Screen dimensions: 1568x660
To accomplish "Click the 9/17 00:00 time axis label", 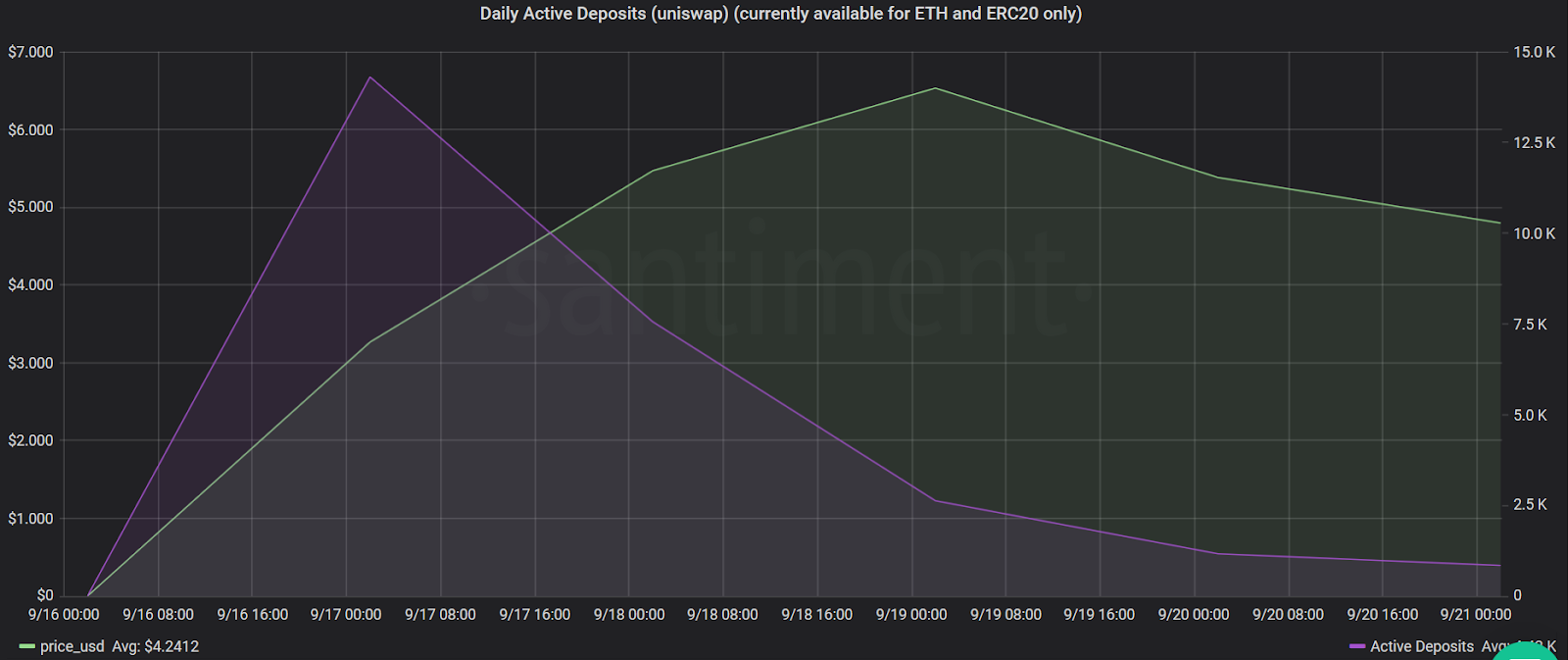I will coord(346,615).
